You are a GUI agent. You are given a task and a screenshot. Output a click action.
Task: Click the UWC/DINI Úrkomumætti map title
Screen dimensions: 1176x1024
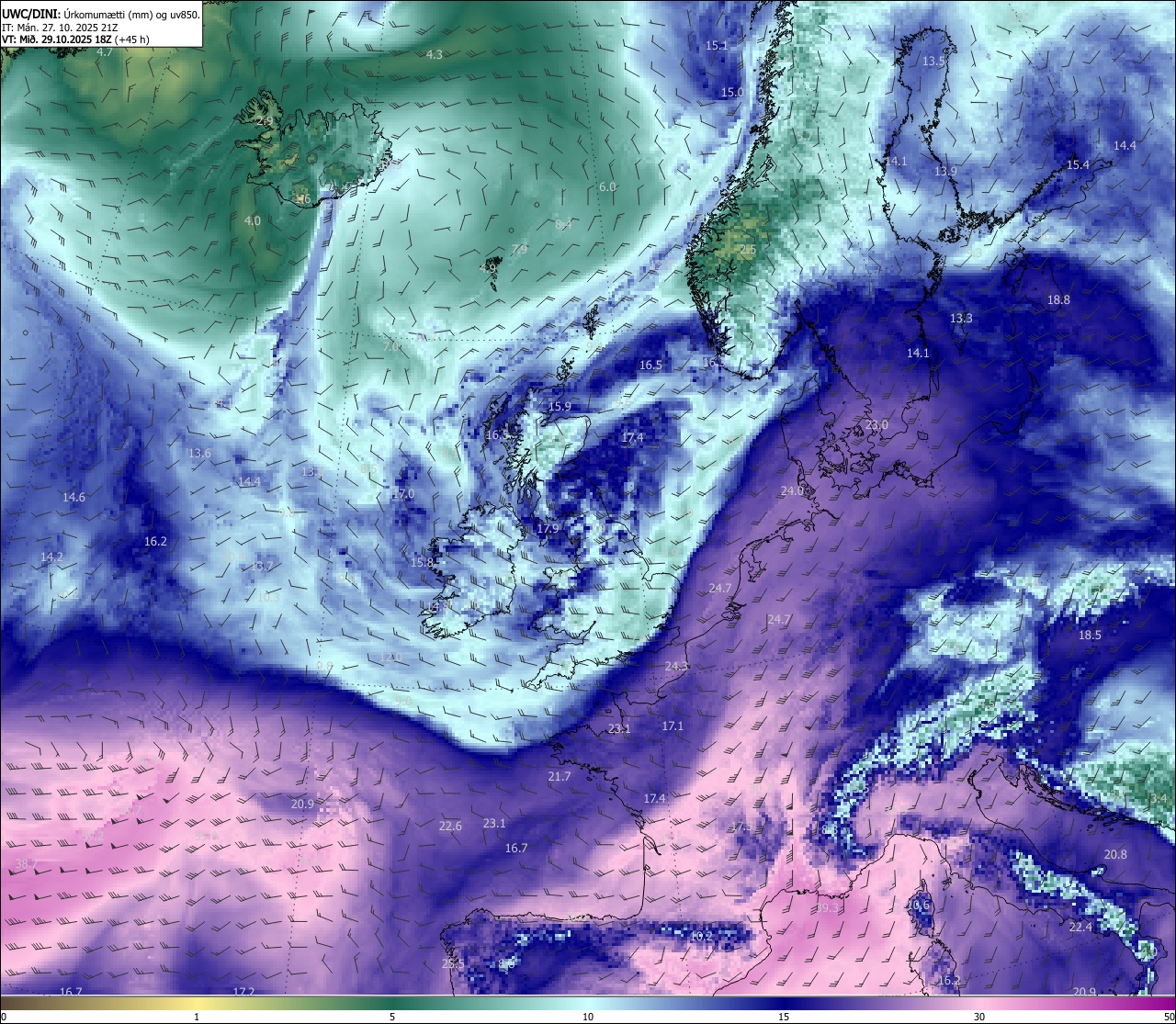click(x=101, y=14)
